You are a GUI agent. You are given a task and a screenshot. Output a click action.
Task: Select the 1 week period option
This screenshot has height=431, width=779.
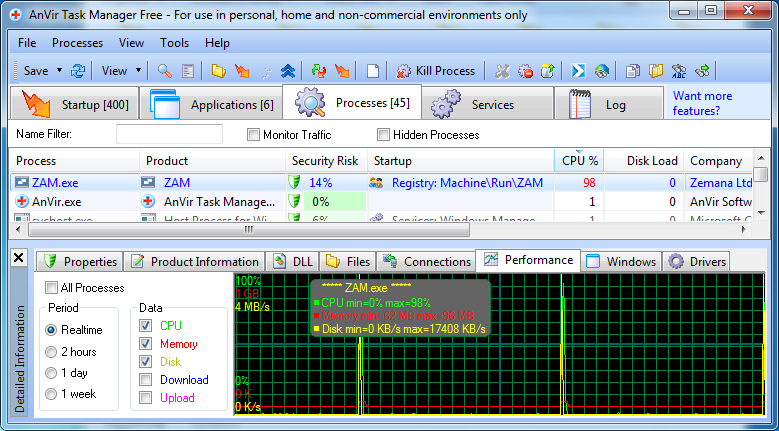click(51, 394)
